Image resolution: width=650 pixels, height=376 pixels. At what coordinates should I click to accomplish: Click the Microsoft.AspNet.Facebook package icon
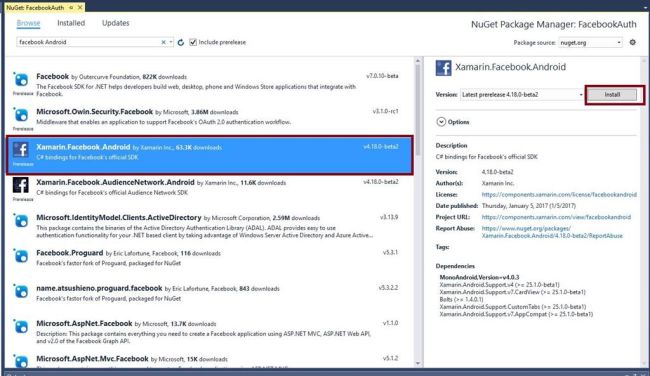[x=21, y=326]
